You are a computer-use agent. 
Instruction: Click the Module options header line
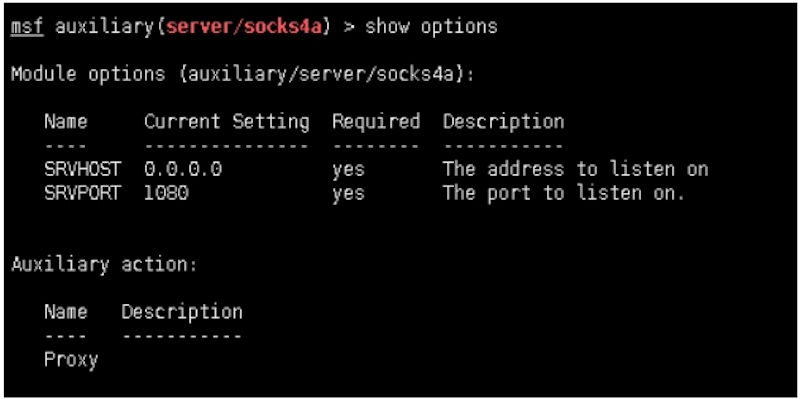(243, 74)
